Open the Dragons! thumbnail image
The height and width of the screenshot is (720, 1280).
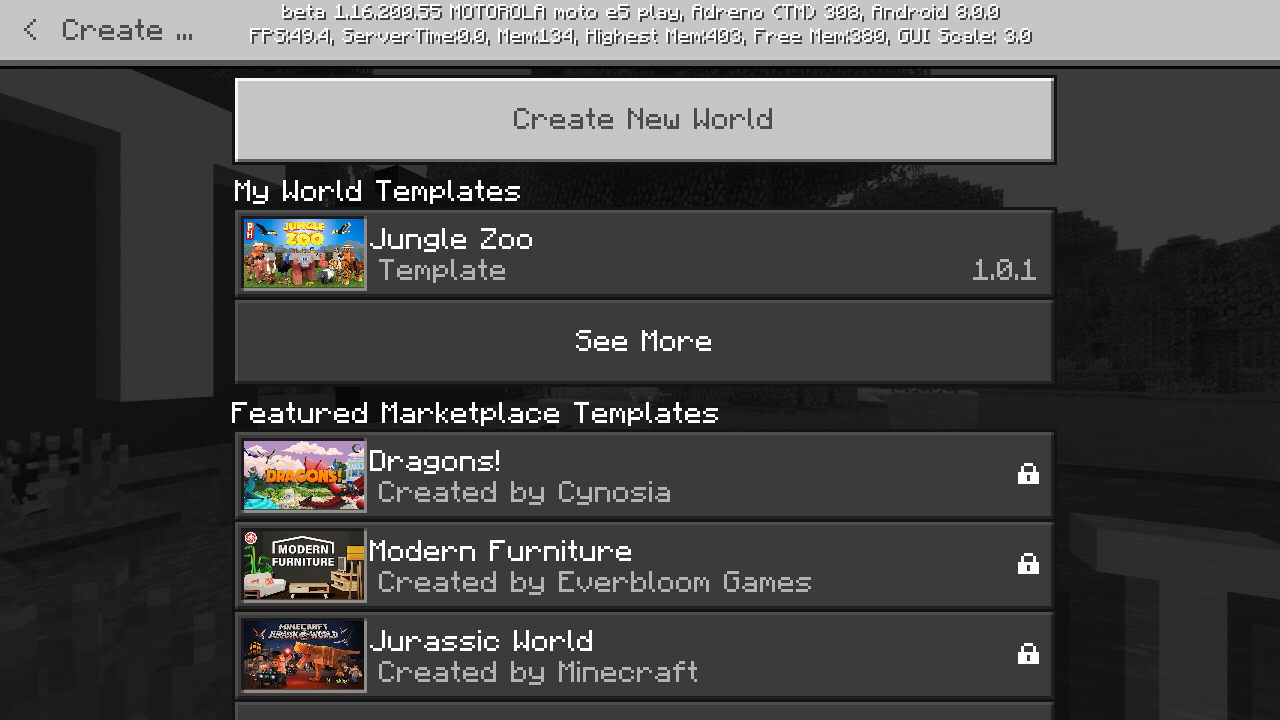pyautogui.click(x=304, y=476)
